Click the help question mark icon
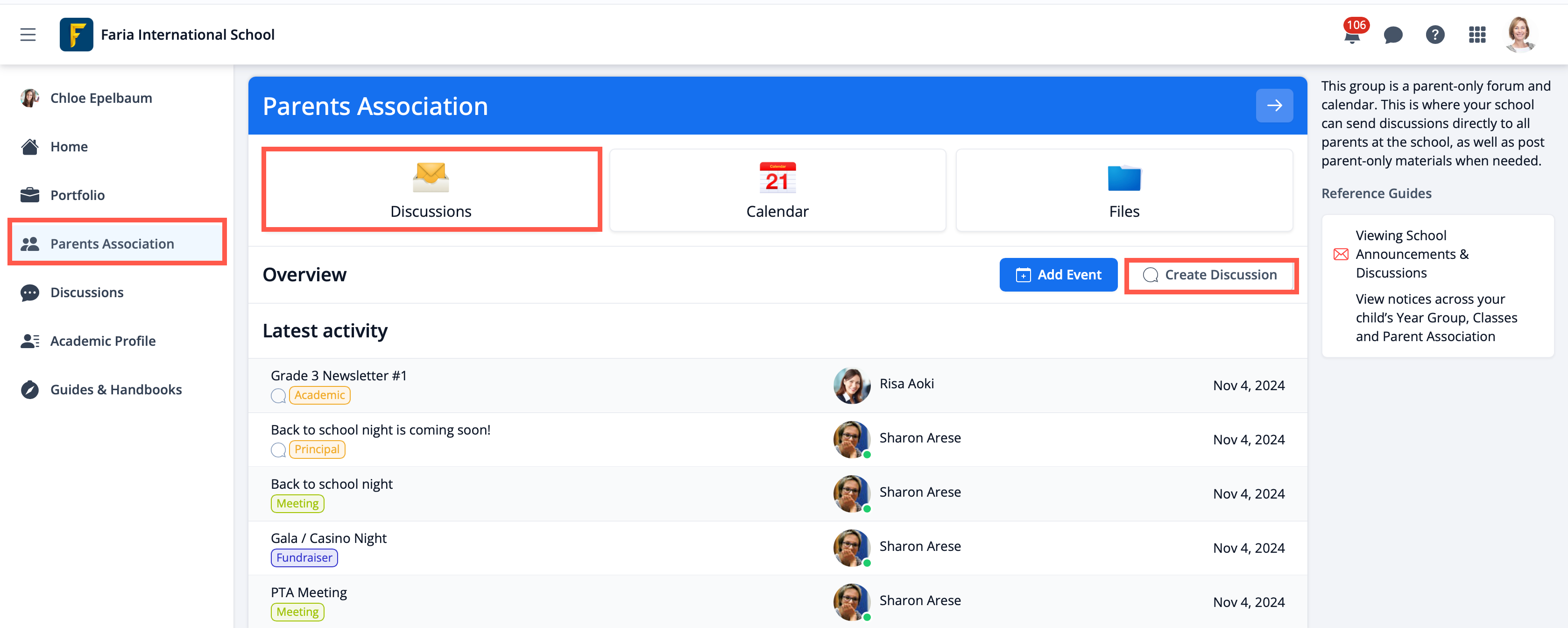 click(1435, 35)
